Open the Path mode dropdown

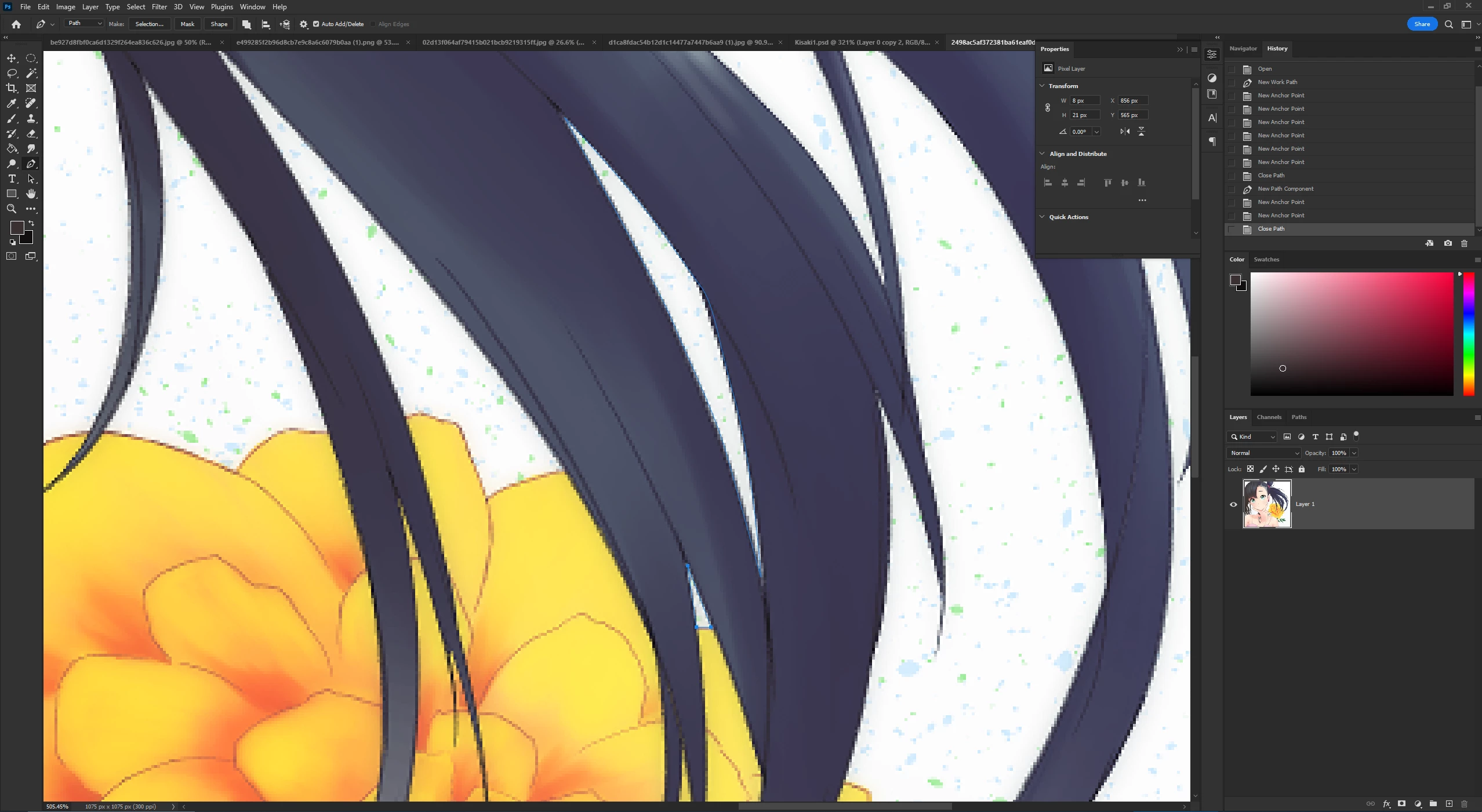pyautogui.click(x=84, y=23)
